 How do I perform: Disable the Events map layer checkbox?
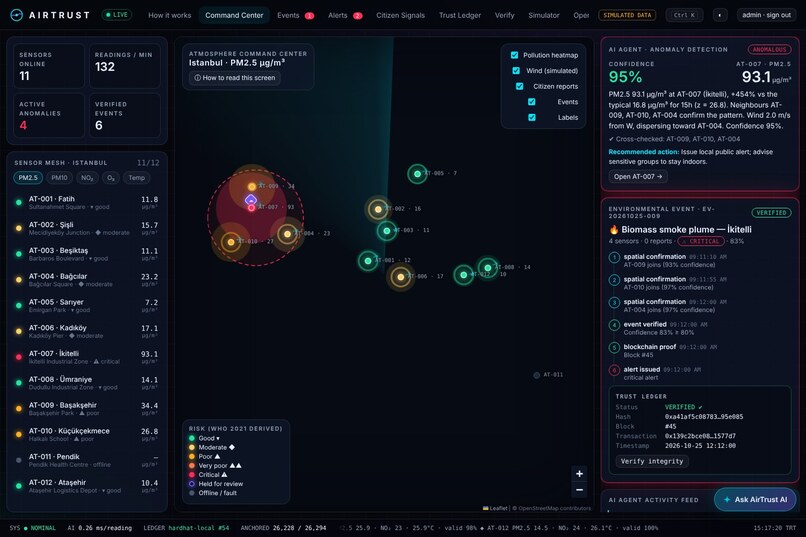(x=532, y=102)
